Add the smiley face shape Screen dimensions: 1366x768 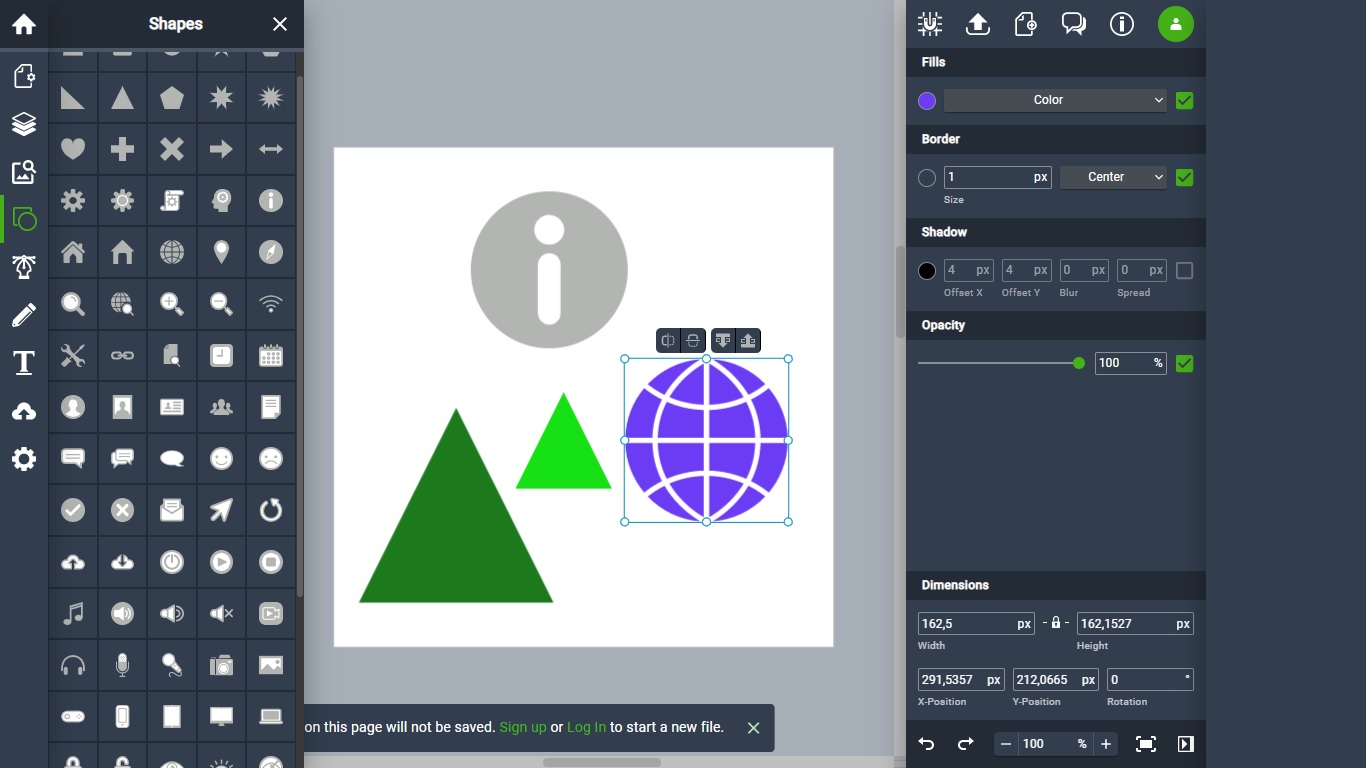click(221, 458)
